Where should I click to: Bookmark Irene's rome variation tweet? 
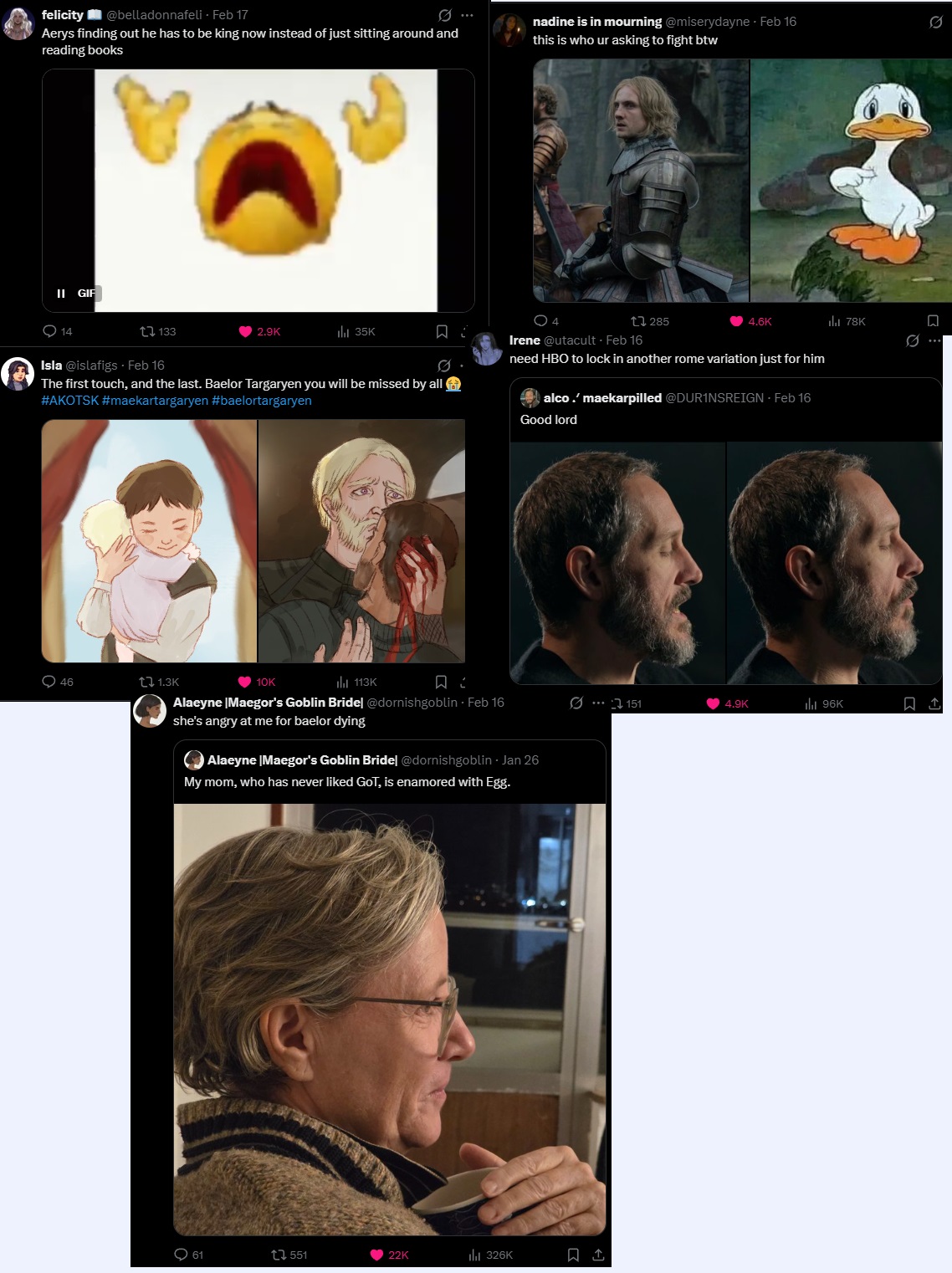click(909, 703)
